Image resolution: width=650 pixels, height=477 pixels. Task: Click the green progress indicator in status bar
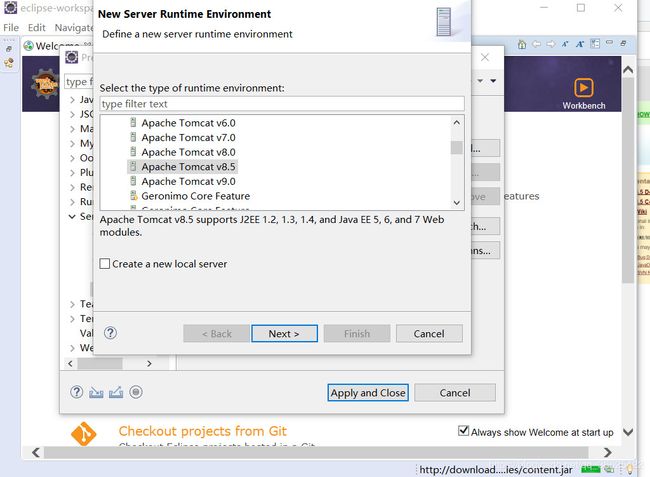click(591, 470)
